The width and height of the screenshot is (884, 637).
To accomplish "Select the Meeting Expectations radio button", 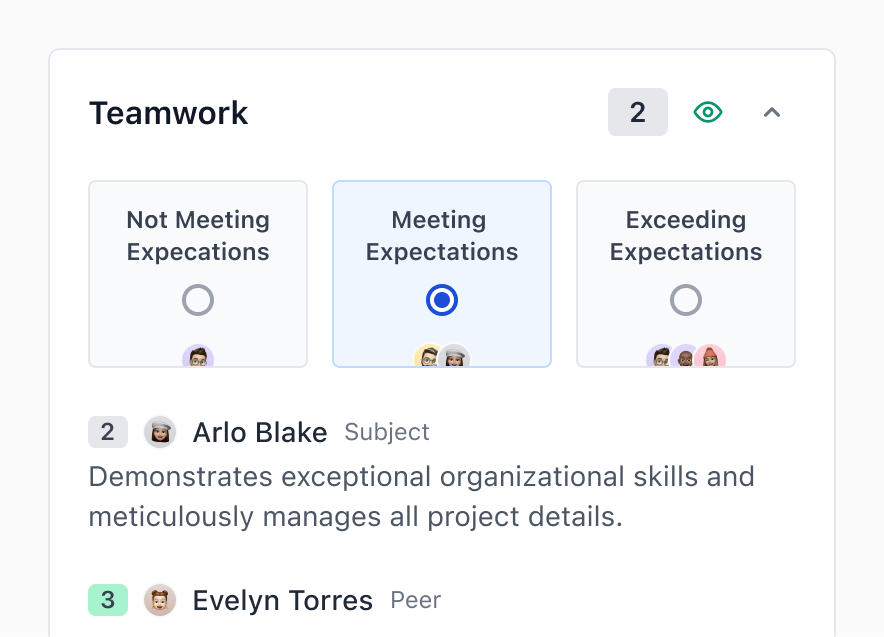I will coord(442,300).
